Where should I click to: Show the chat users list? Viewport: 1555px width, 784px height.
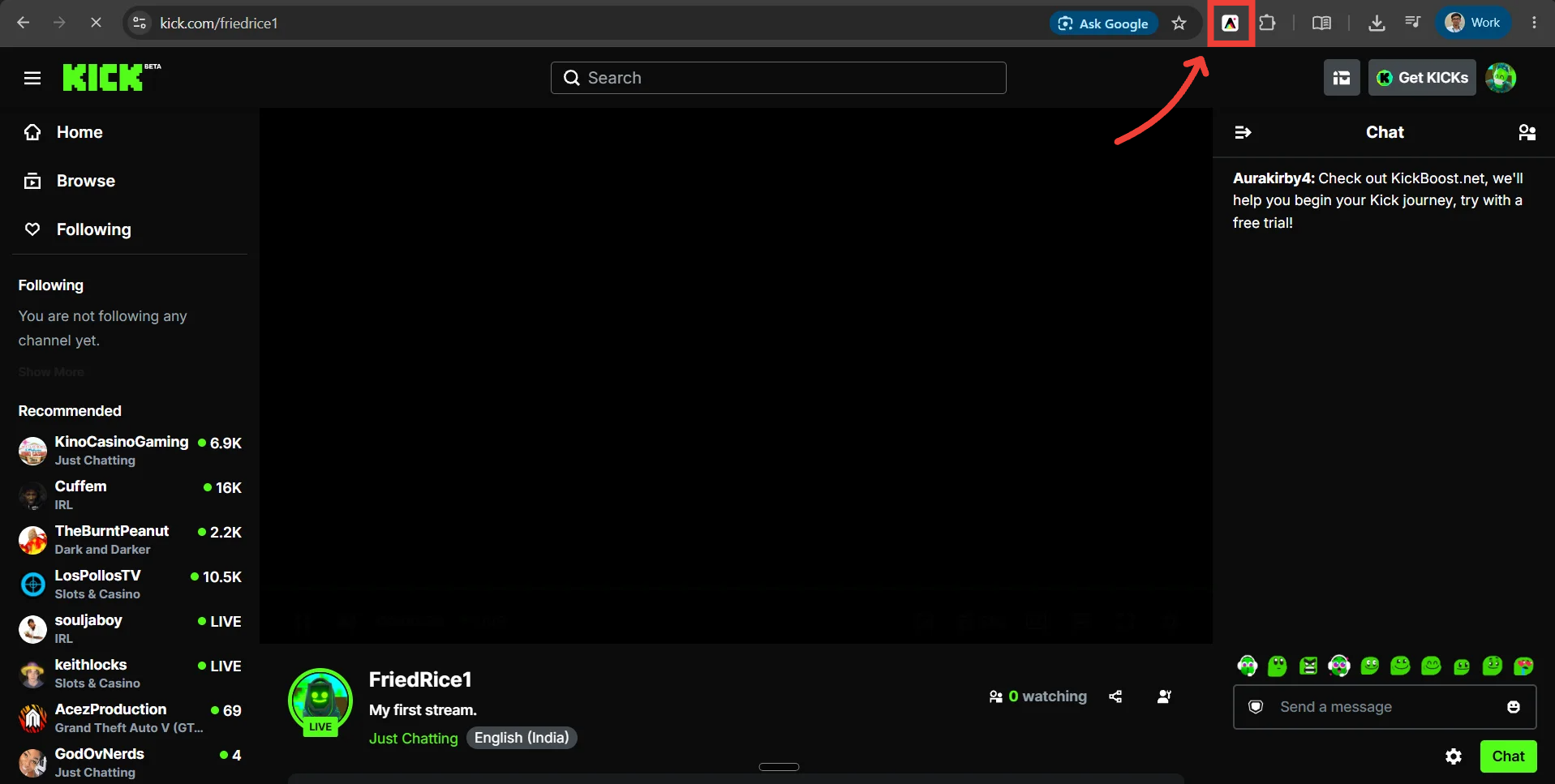pyautogui.click(x=1527, y=132)
